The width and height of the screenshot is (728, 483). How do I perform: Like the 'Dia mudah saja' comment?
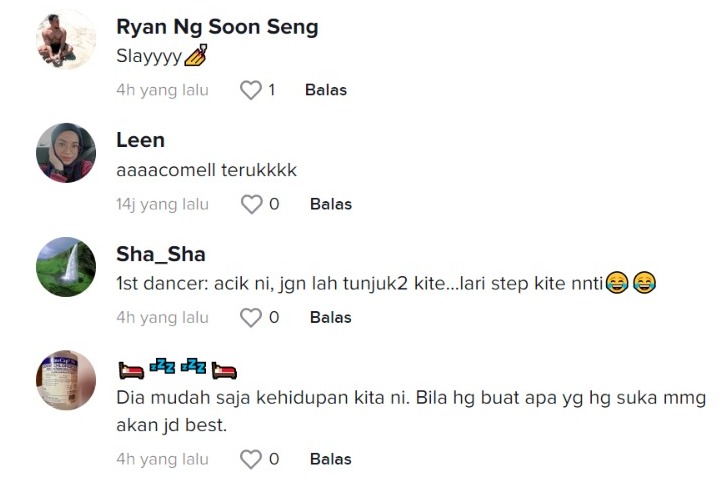pyautogui.click(x=252, y=459)
